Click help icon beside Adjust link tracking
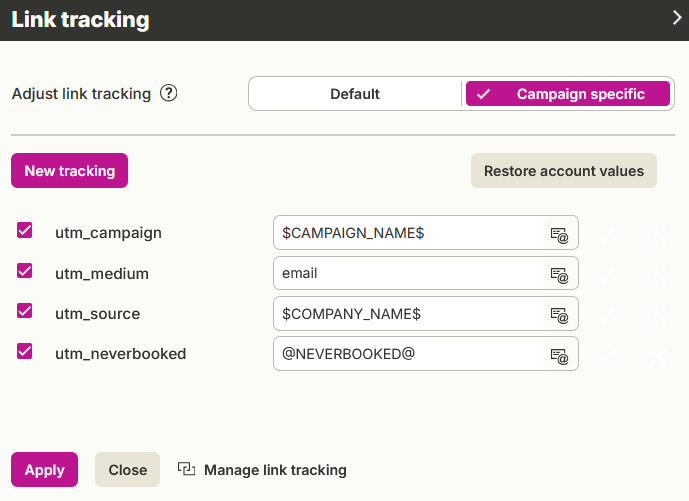Image resolution: width=689 pixels, height=501 pixels. pos(168,93)
